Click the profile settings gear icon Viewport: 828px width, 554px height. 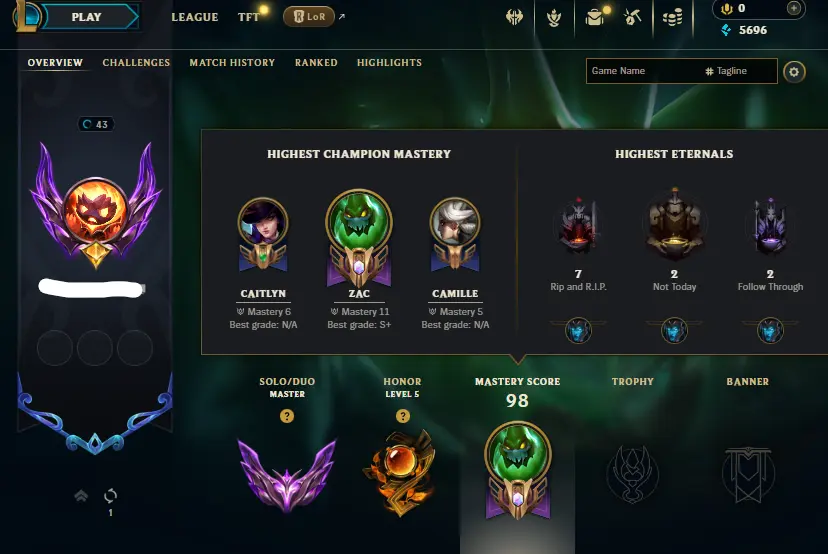tap(794, 71)
